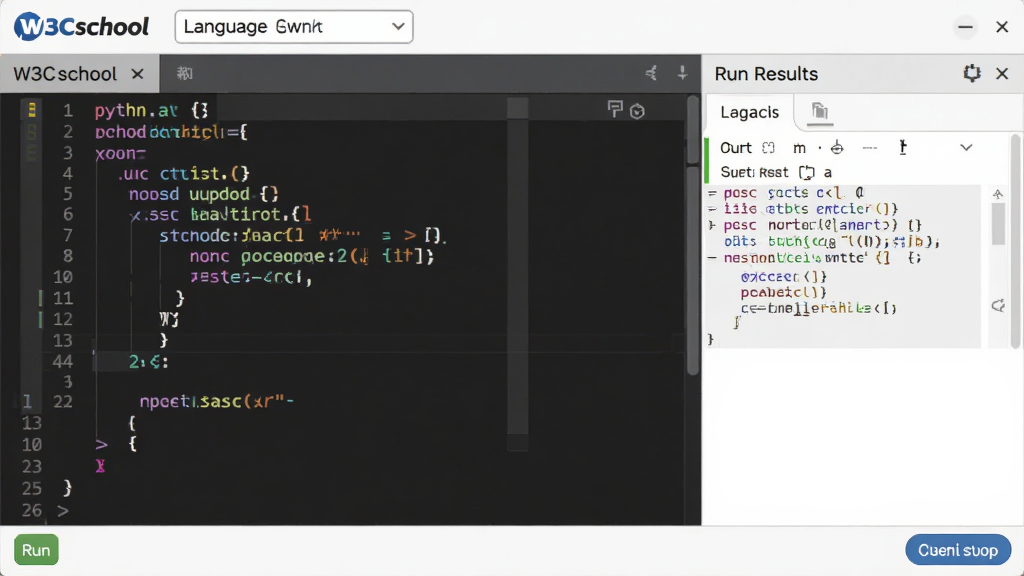Click the bracket icon right of Ourt
The image size is (1024, 576).
[769, 148]
